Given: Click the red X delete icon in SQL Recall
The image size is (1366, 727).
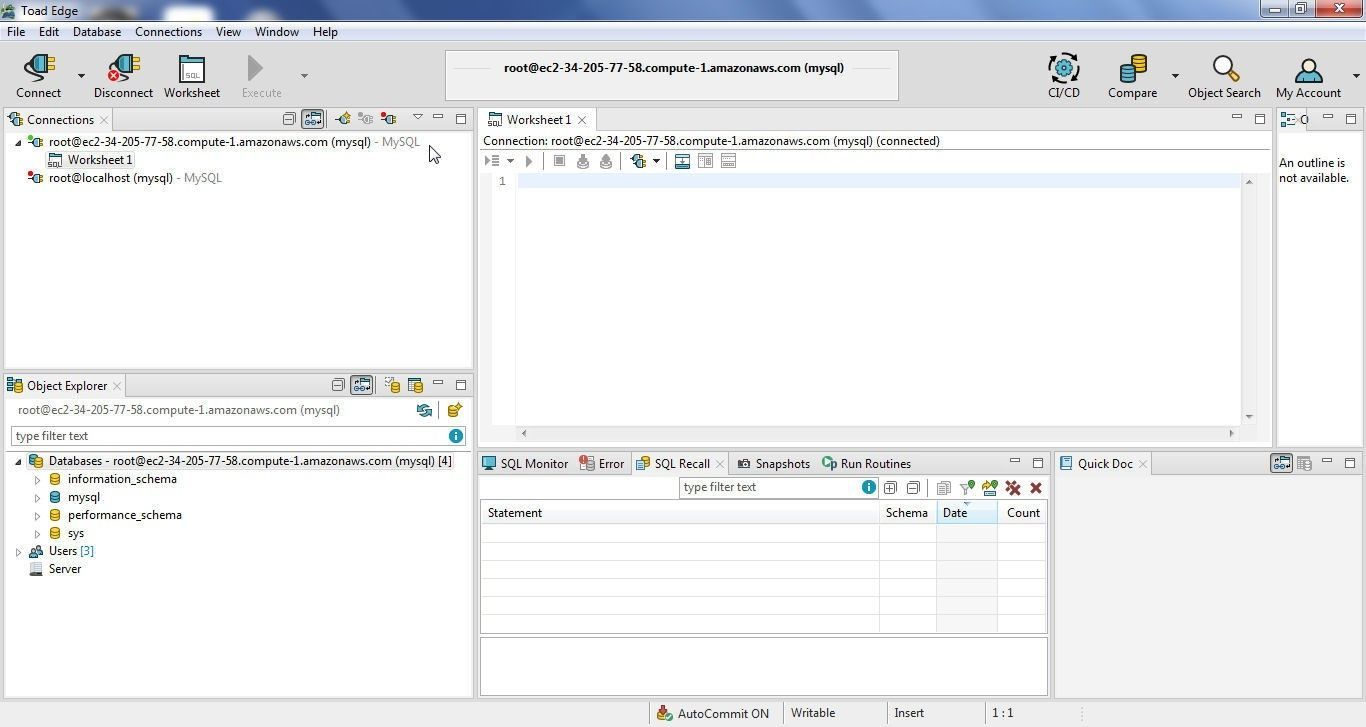Looking at the screenshot, I should click(1036, 488).
